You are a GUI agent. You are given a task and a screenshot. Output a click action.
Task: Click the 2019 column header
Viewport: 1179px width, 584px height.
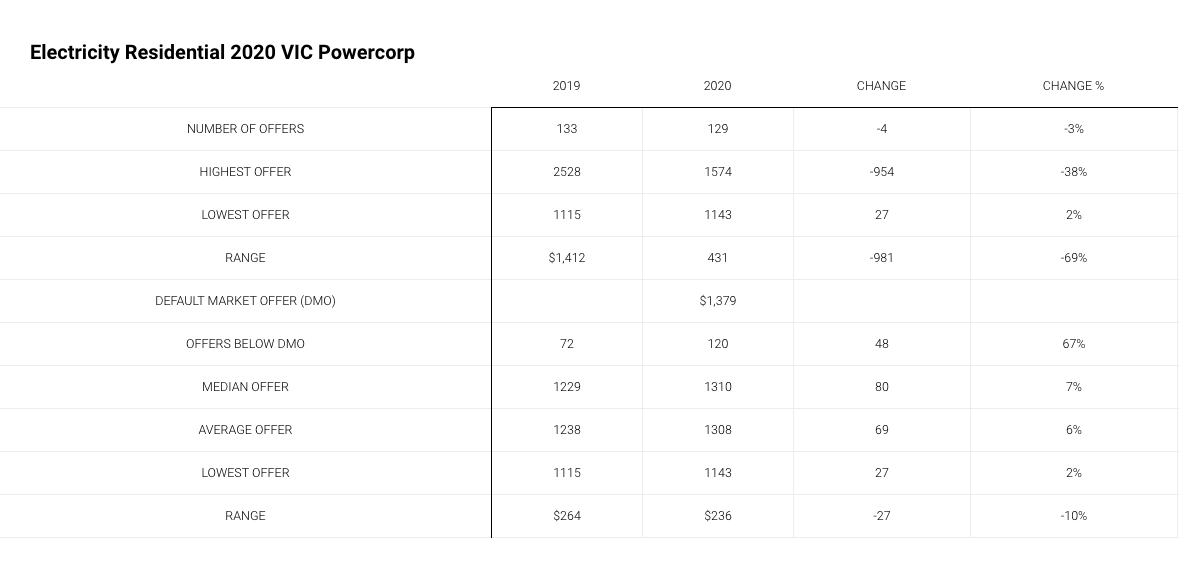566,86
